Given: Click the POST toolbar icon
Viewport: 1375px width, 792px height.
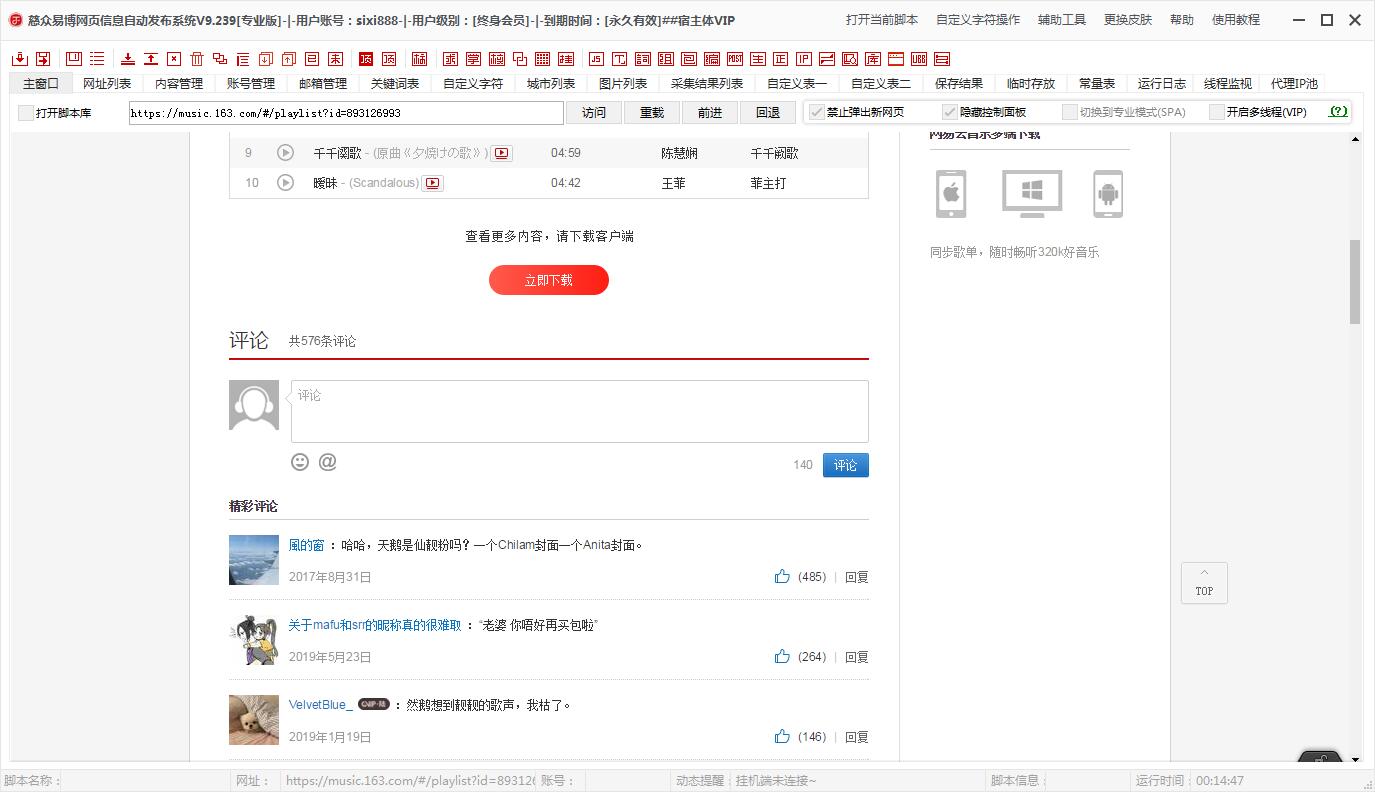Looking at the screenshot, I should 735,59.
